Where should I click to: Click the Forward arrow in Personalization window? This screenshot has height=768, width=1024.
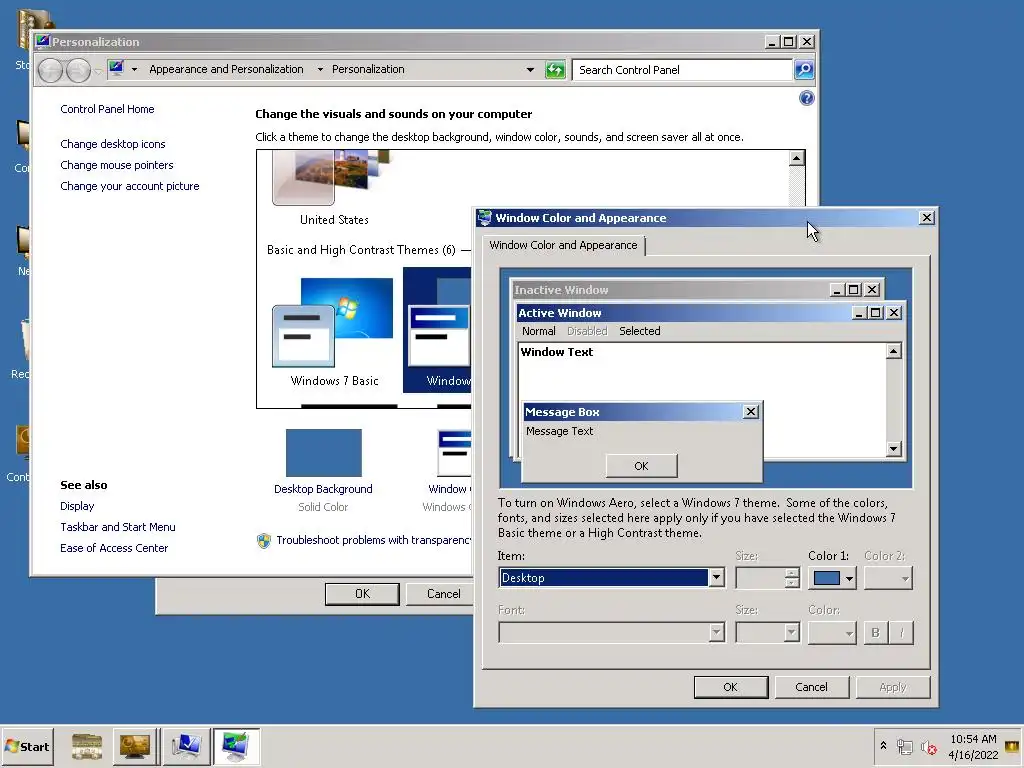(x=78, y=70)
